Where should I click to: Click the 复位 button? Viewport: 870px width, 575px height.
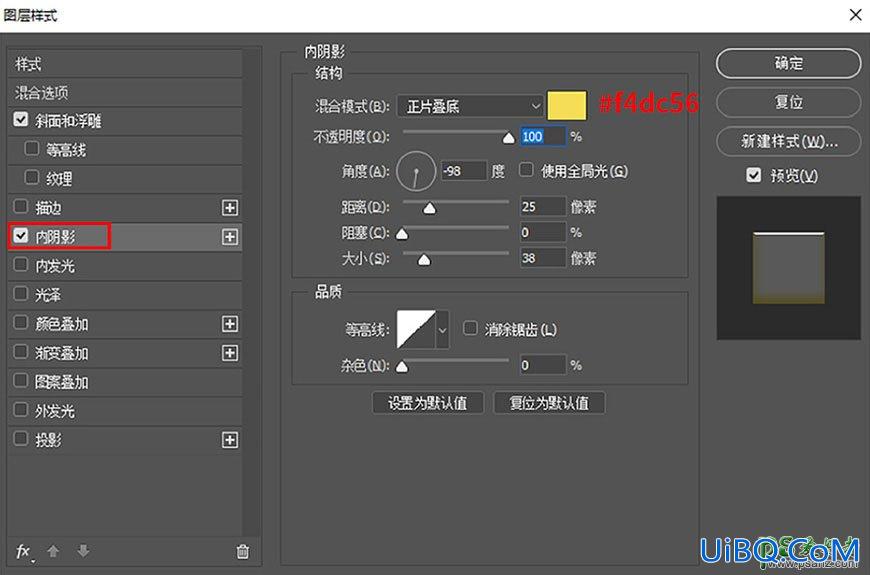[x=788, y=102]
